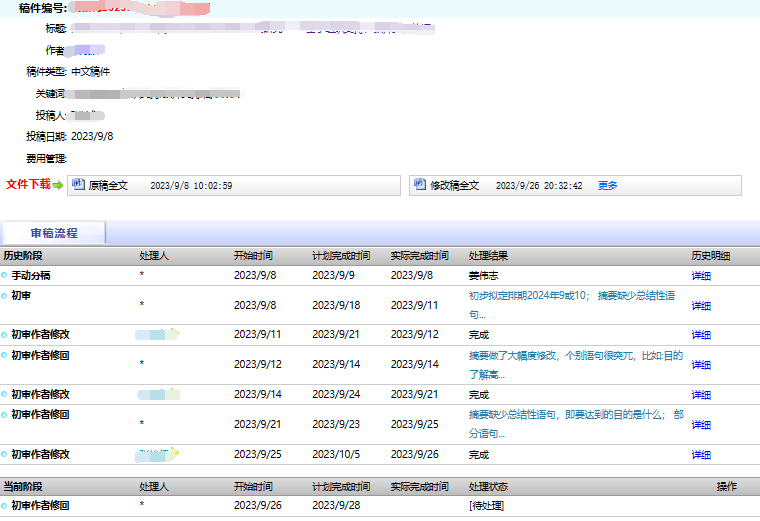View 详细 for 初审作者修改 started 2023/9/25

[701, 455]
